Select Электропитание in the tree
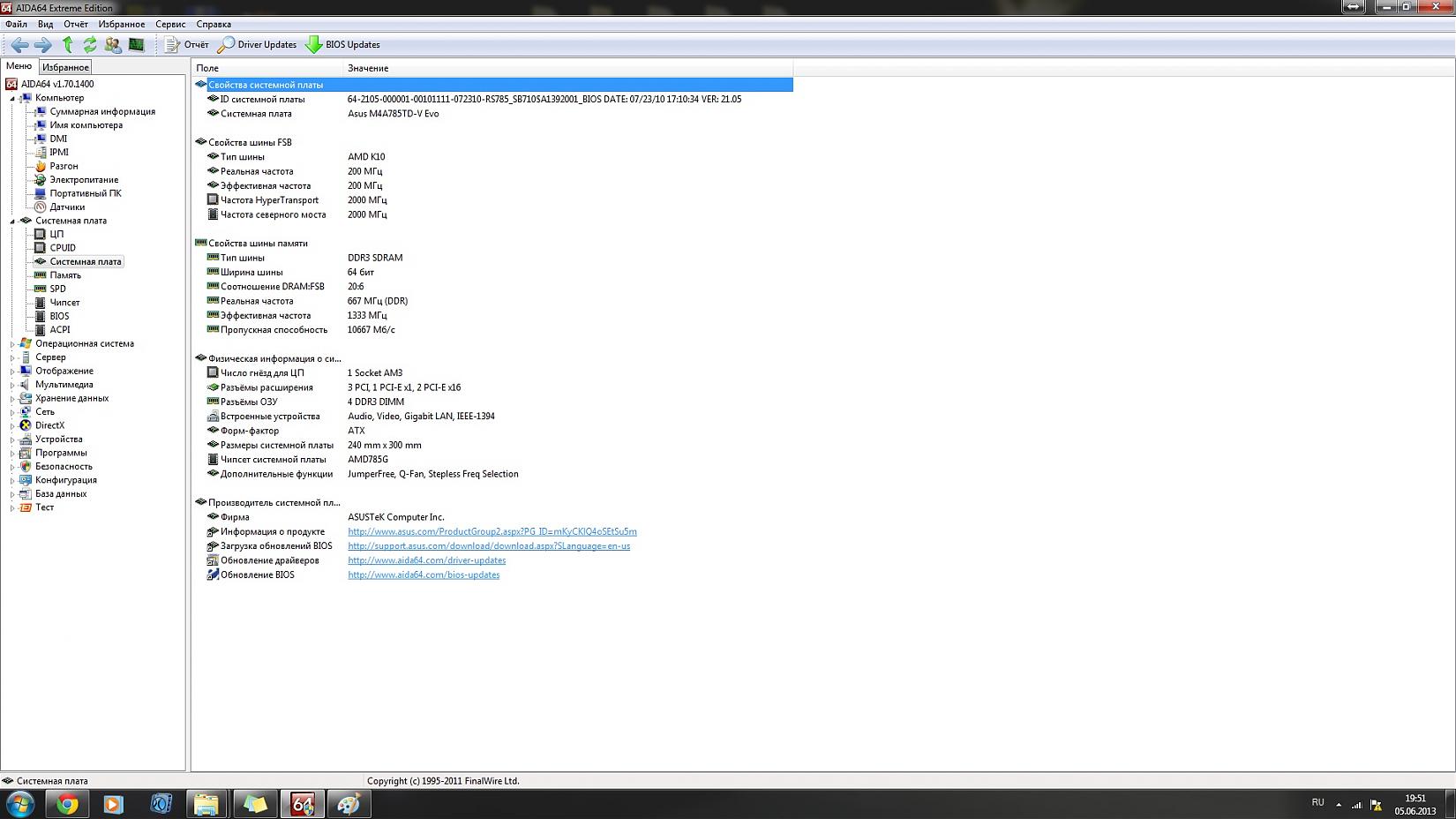 click(x=84, y=179)
